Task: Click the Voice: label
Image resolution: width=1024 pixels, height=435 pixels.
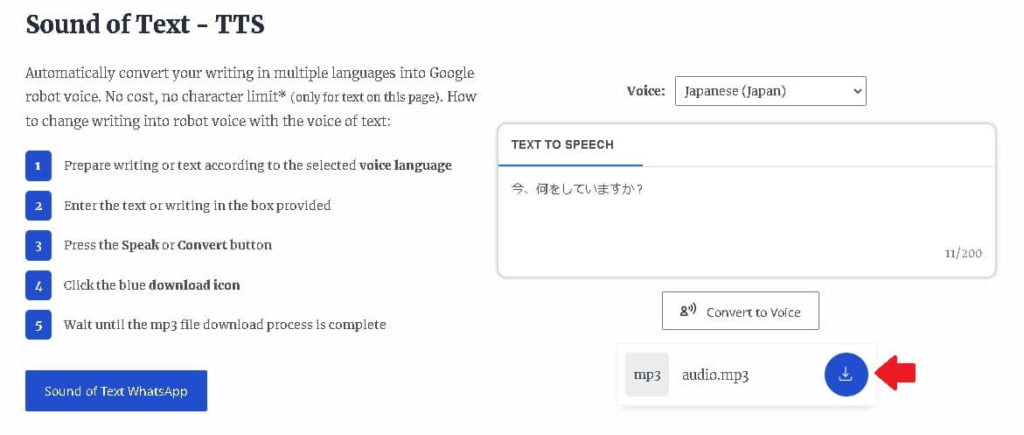Action: pyautogui.click(x=645, y=91)
